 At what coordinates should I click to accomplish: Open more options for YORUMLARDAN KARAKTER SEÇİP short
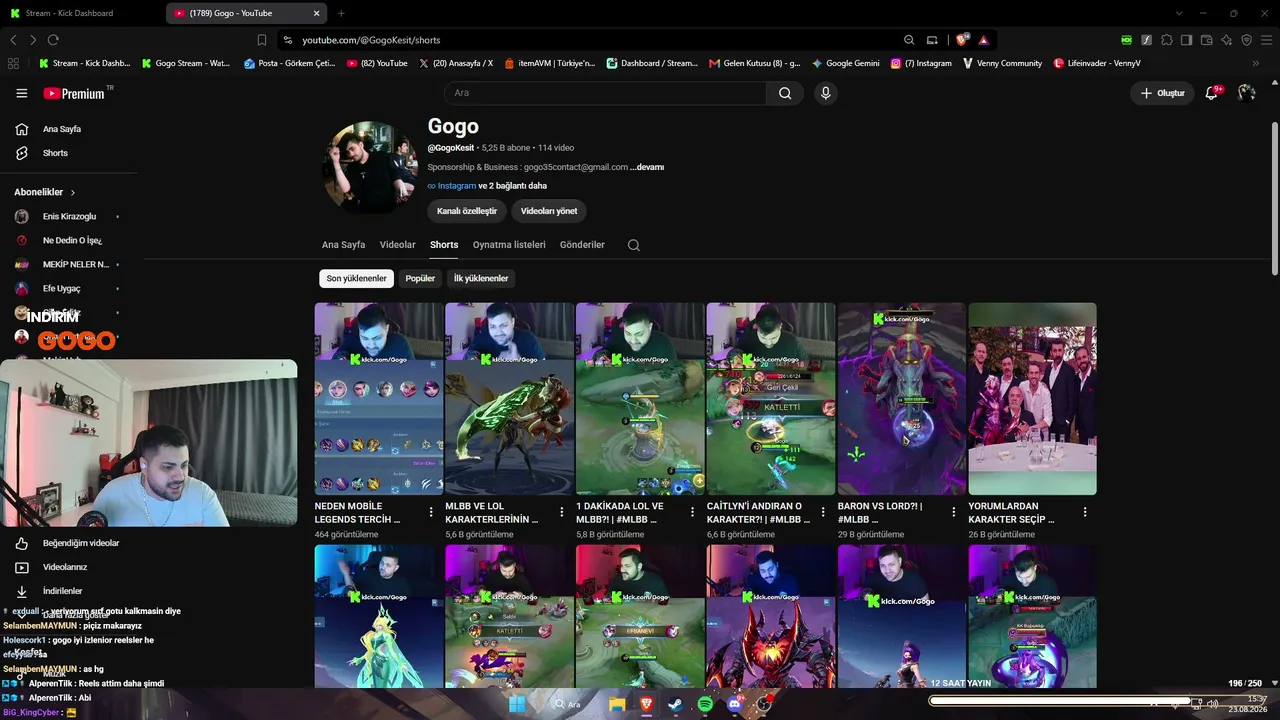click(1085, 512)
